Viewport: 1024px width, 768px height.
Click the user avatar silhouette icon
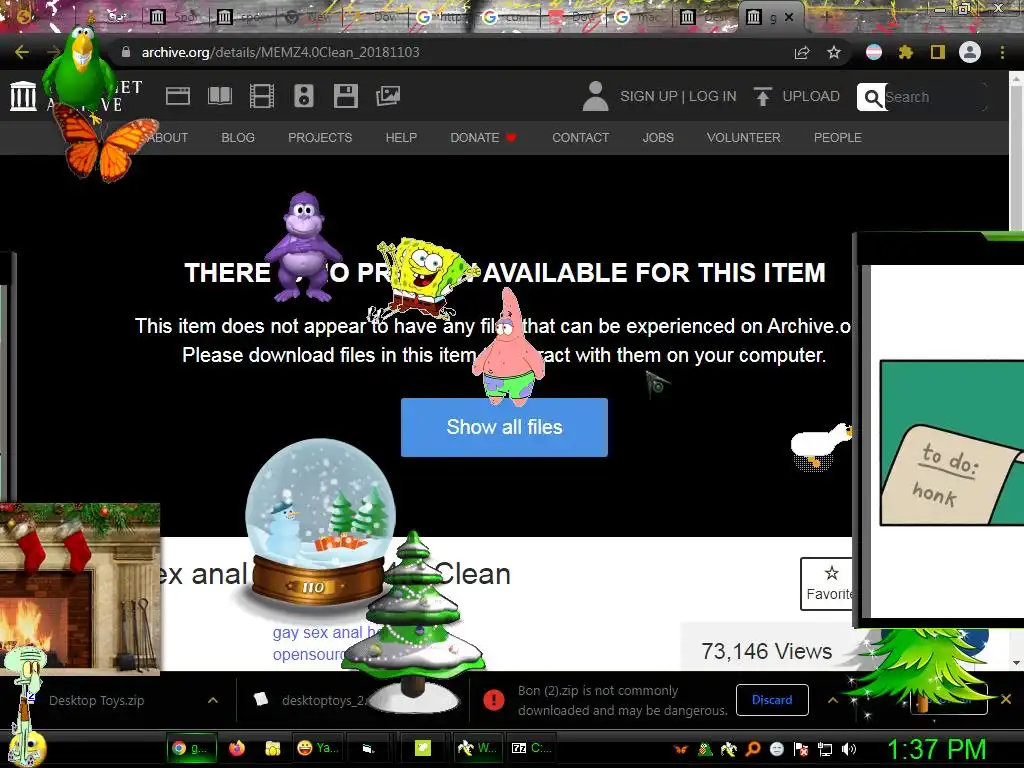[x=595, y=96]
